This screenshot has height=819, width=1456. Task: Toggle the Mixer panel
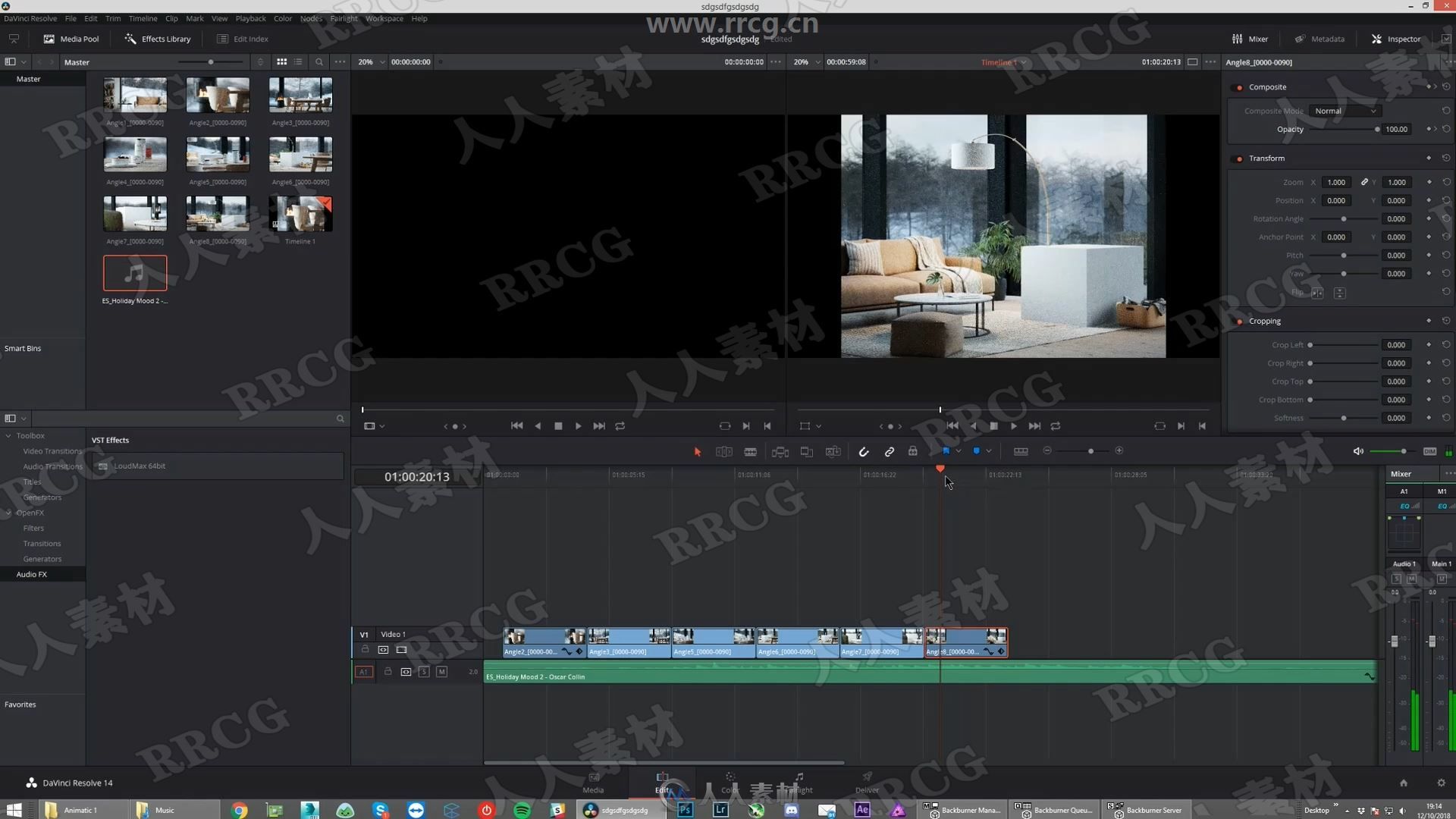pos(1250,39)
